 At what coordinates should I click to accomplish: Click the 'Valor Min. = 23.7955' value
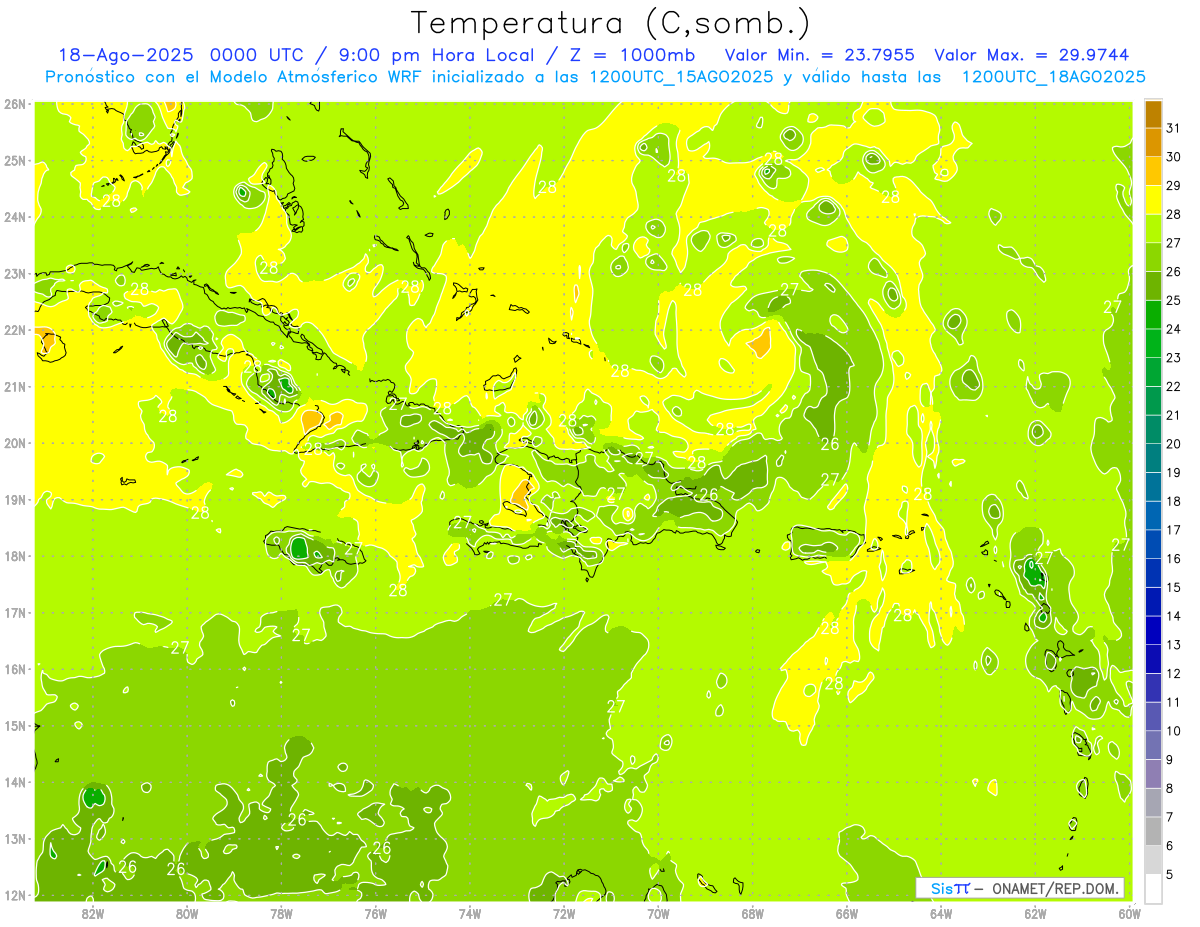click(x=819, y=55)
